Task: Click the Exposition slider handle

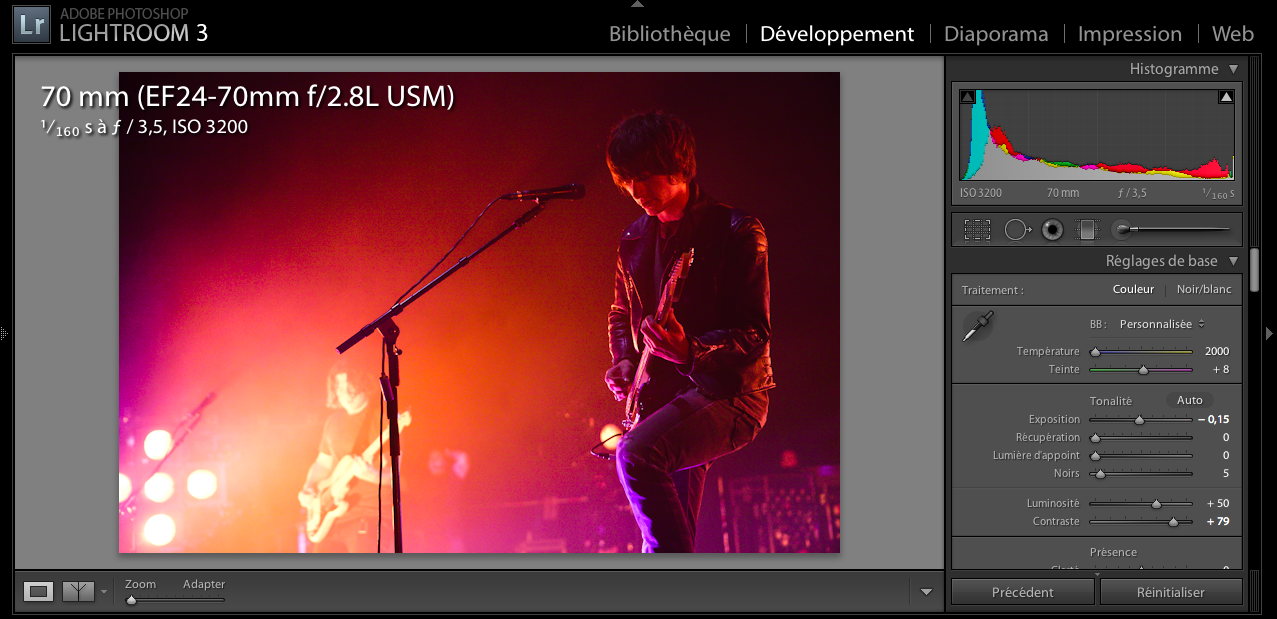Action: click(1138, 420)
